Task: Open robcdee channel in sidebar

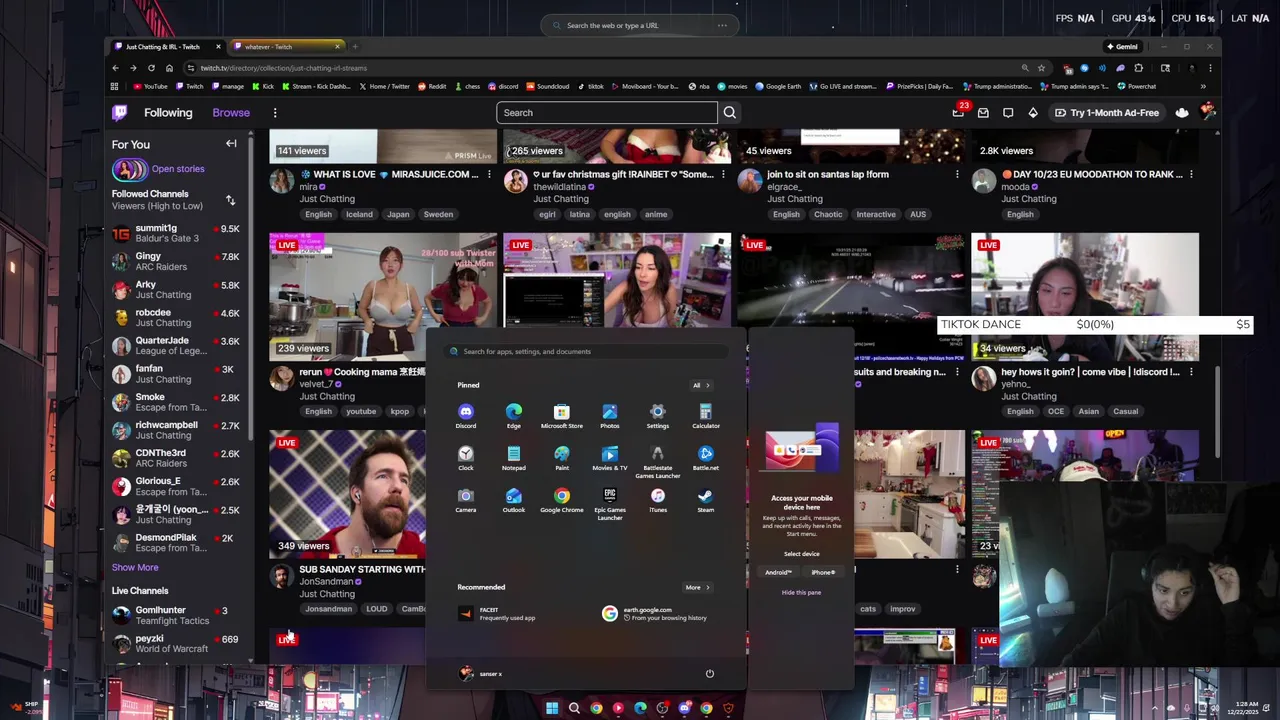Action: (175, 317)
